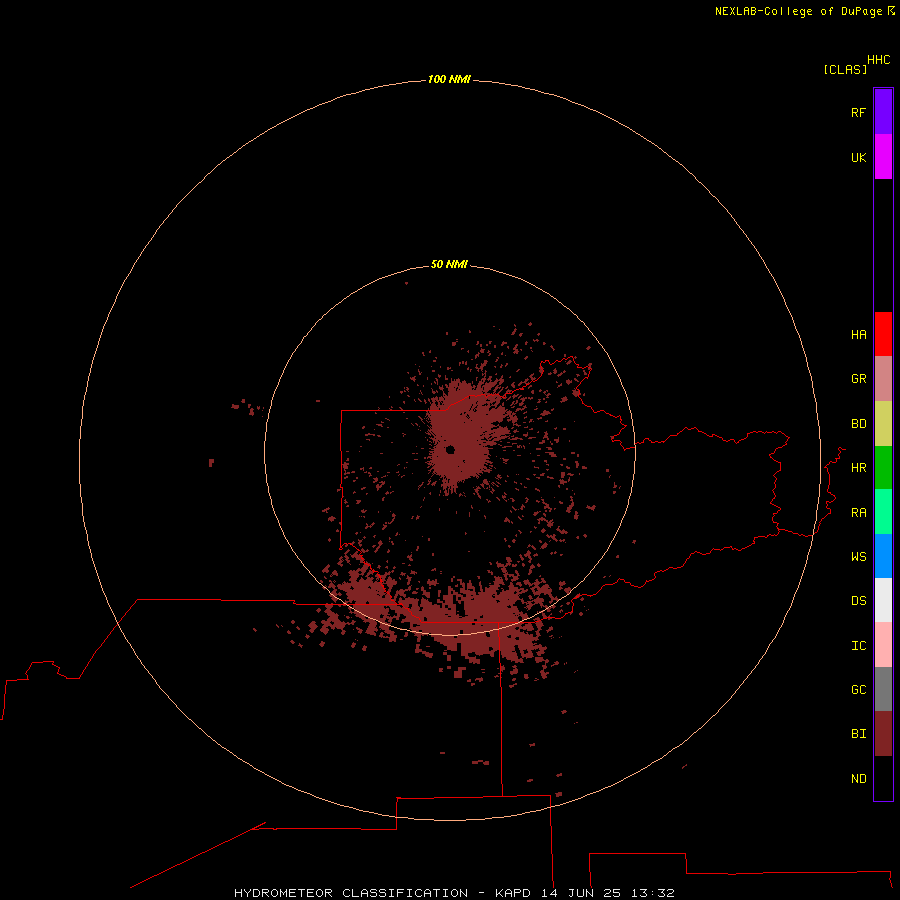
Task: Click the HA legend label
Action: 858,335
